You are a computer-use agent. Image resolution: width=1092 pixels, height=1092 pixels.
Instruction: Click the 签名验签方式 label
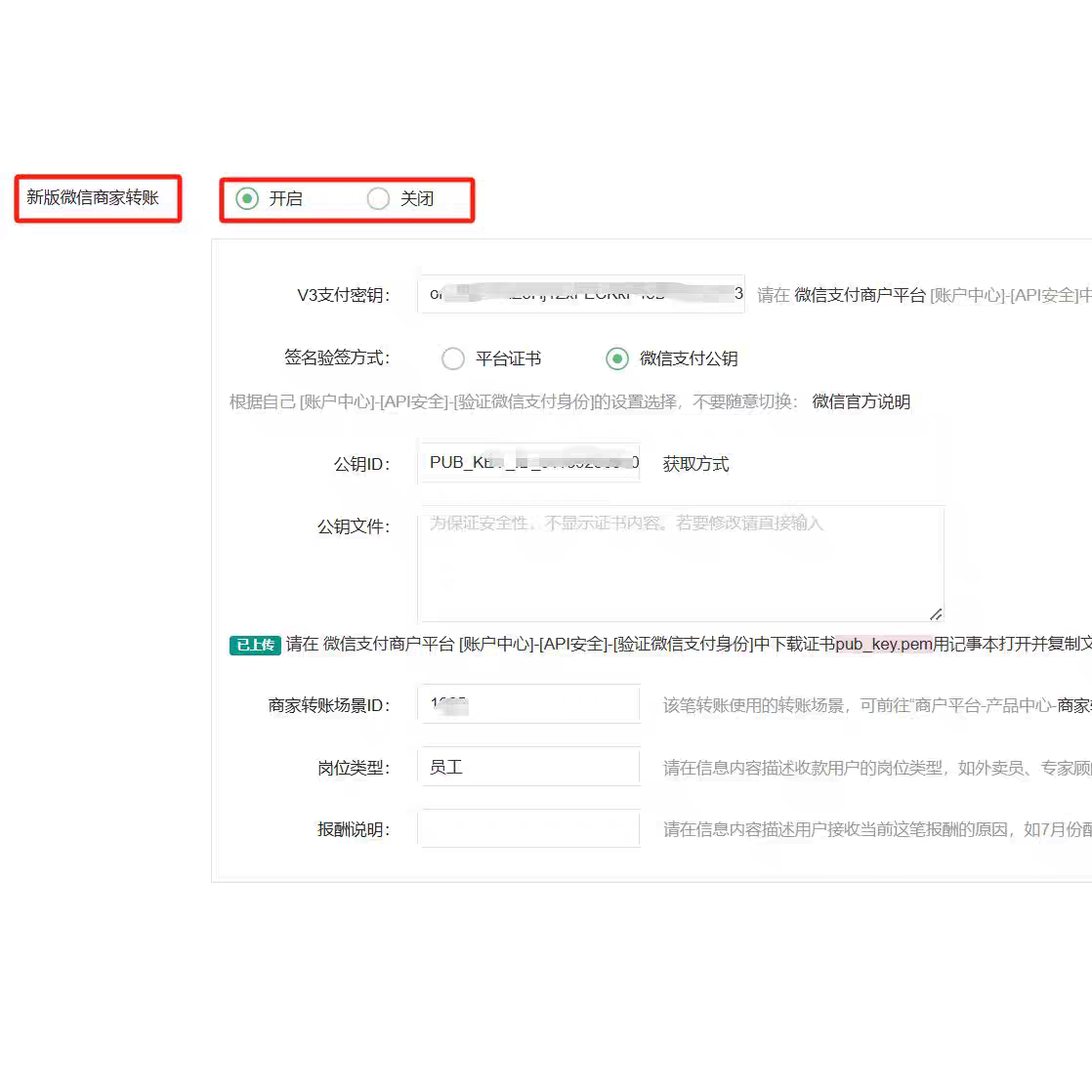(x=337, y=357)
